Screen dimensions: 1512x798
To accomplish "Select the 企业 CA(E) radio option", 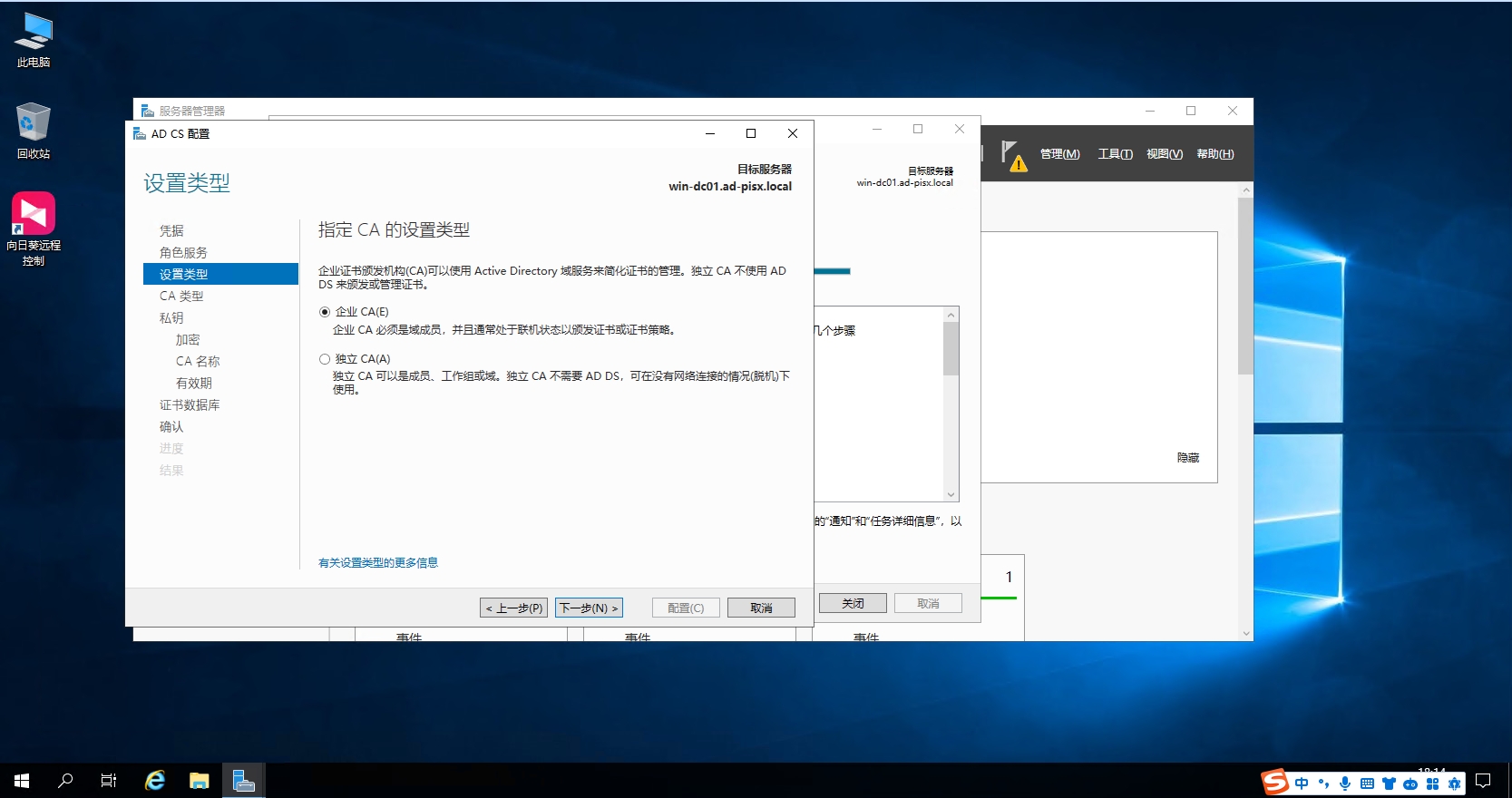I will click(x=325, y=312).
